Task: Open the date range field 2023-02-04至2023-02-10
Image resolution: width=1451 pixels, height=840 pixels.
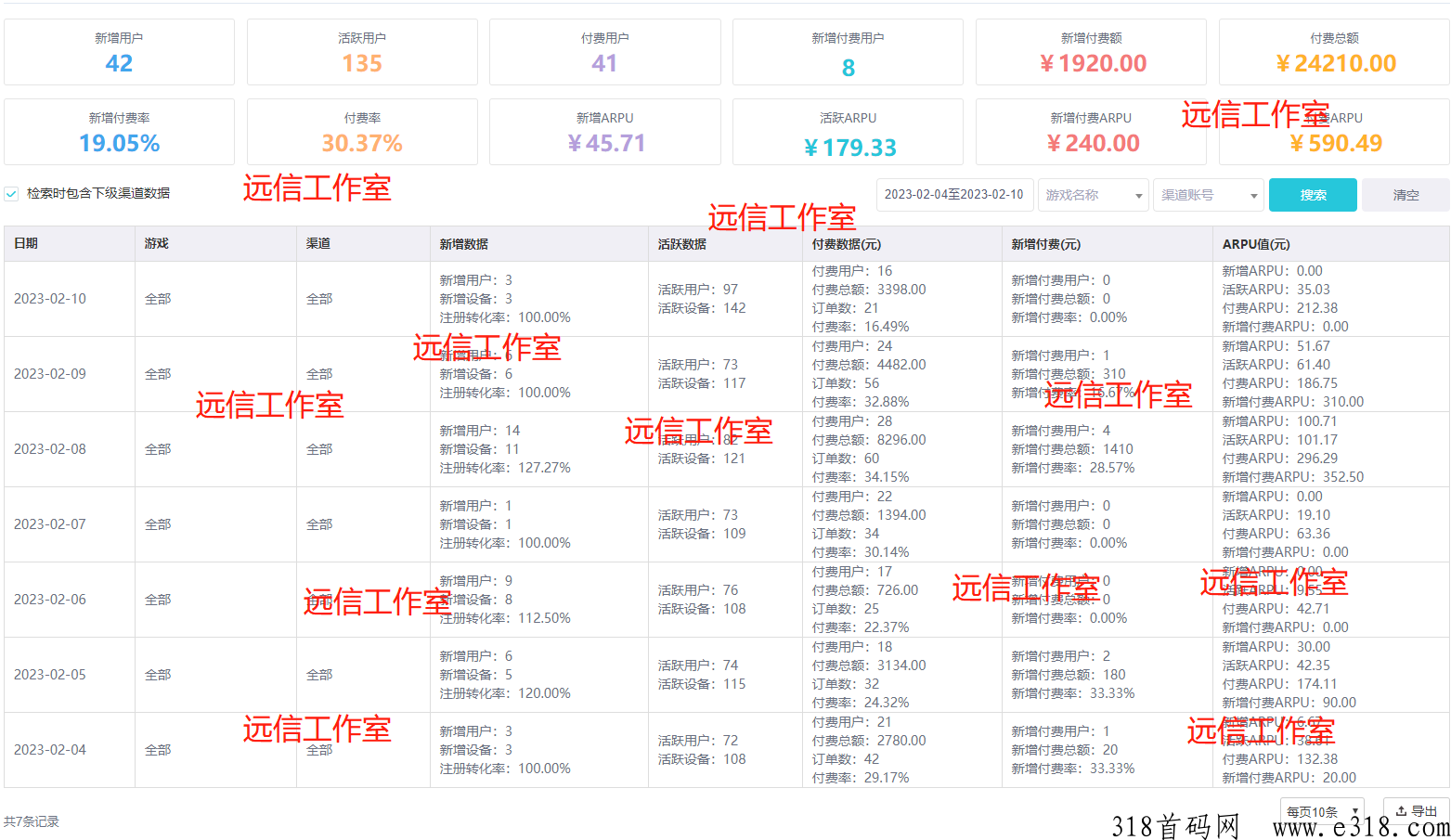Action: (954, 195)
